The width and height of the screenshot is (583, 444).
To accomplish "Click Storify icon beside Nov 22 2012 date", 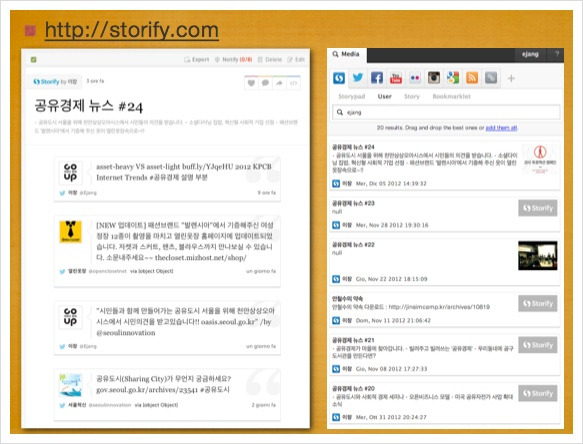I will [336, 279].
